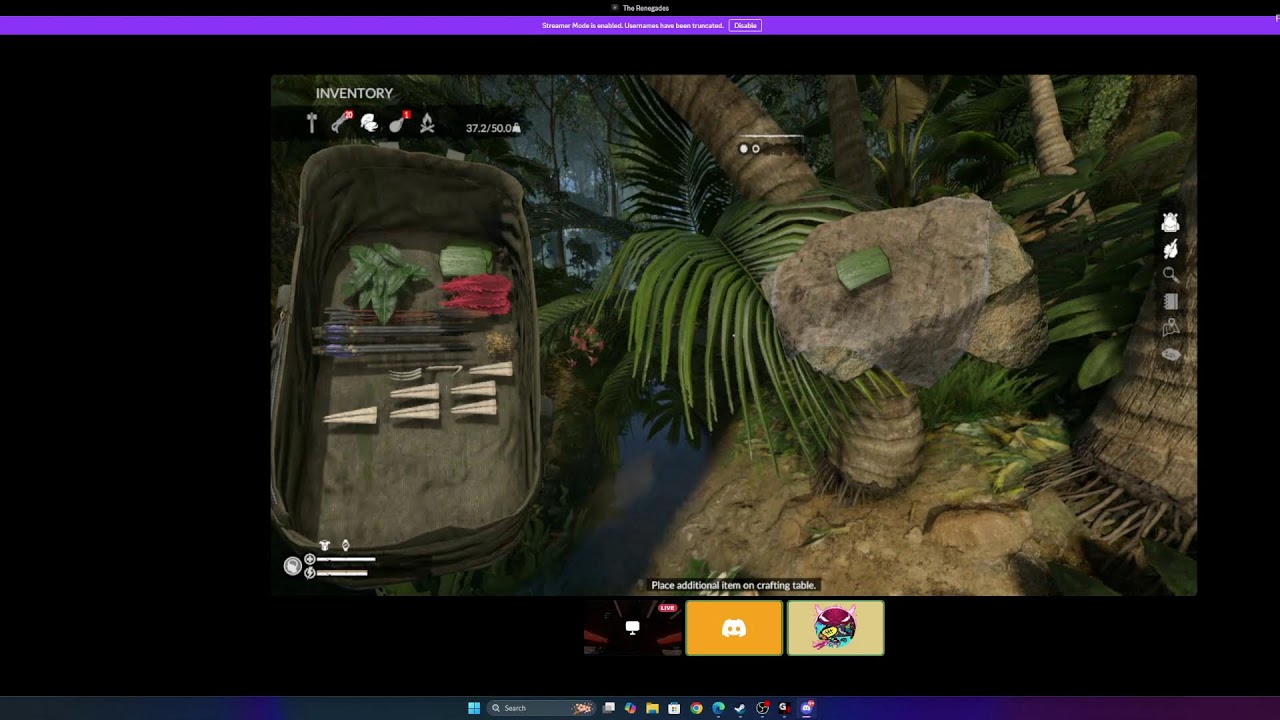This screenshot has width=1280, height=720.
Task: Click the crafting table hint text
Action: [733, 585]
